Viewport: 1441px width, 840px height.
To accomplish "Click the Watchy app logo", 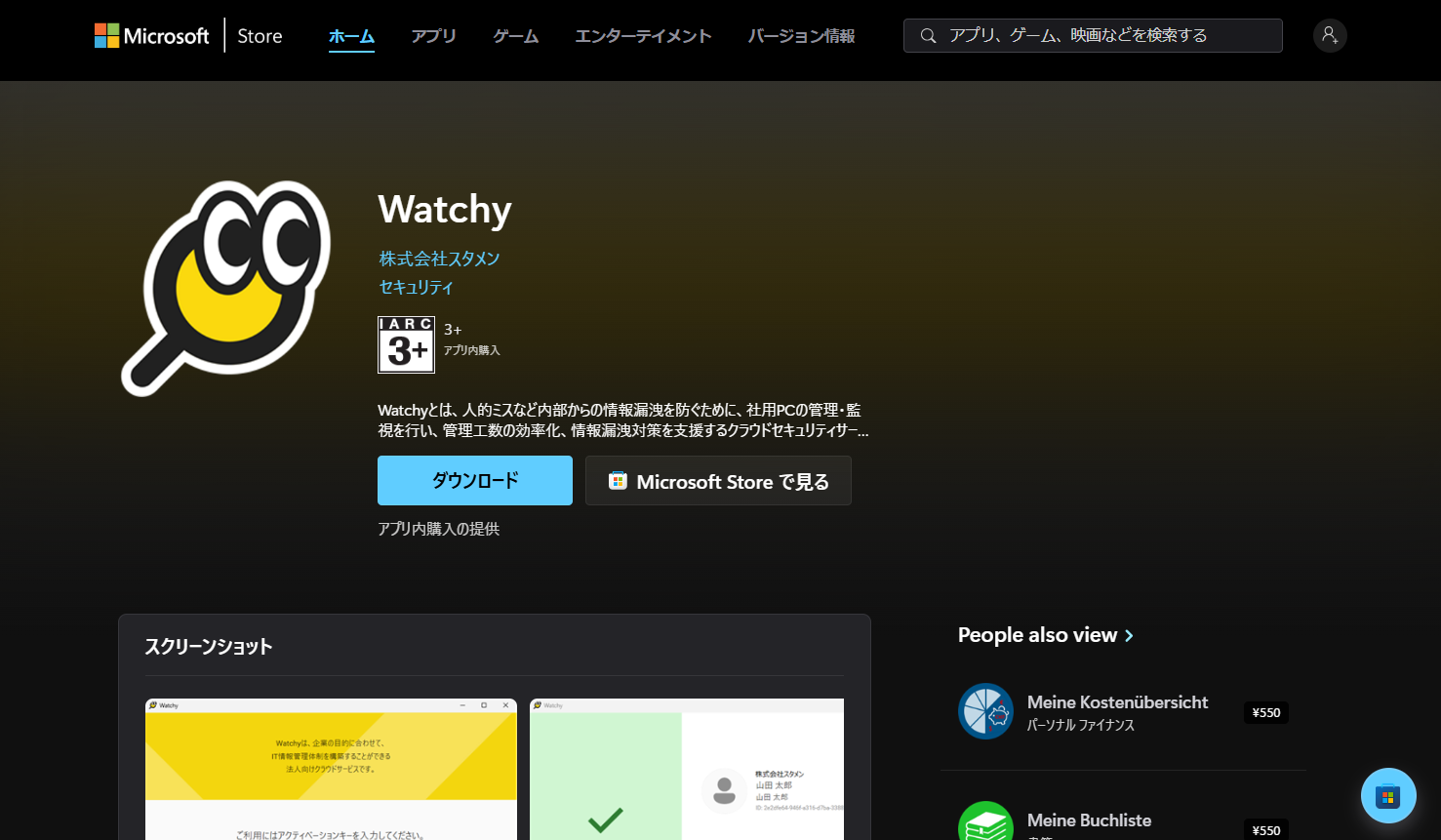I will (x=226, y=288).
